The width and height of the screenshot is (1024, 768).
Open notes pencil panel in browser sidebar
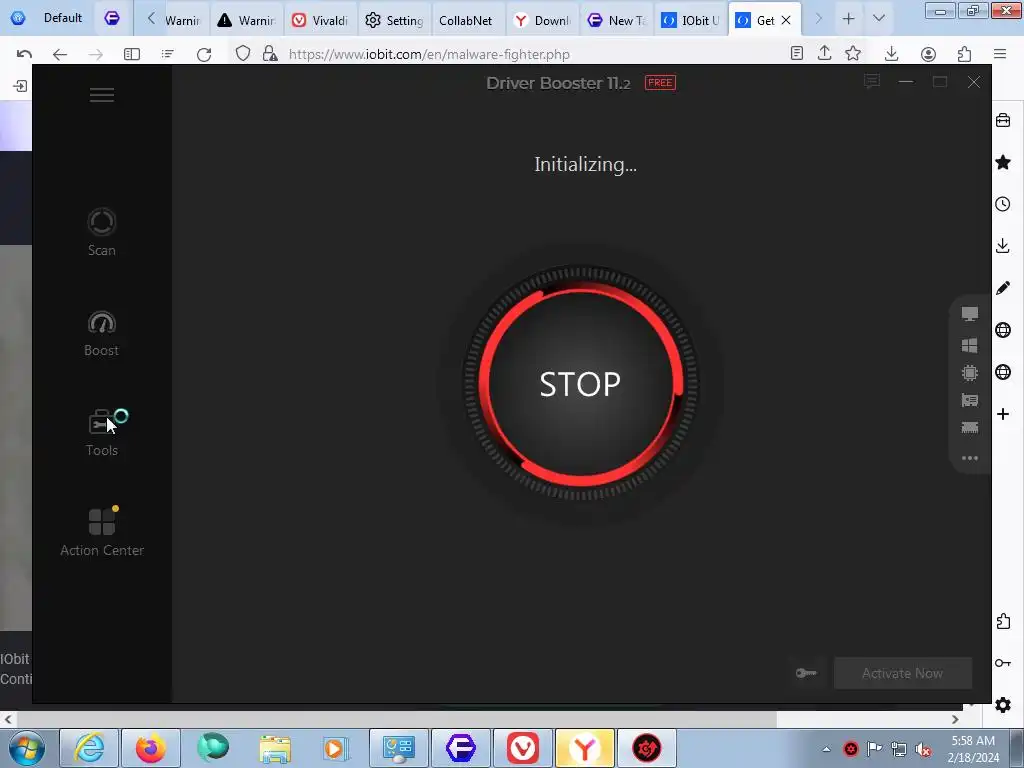click(1003, 288)
